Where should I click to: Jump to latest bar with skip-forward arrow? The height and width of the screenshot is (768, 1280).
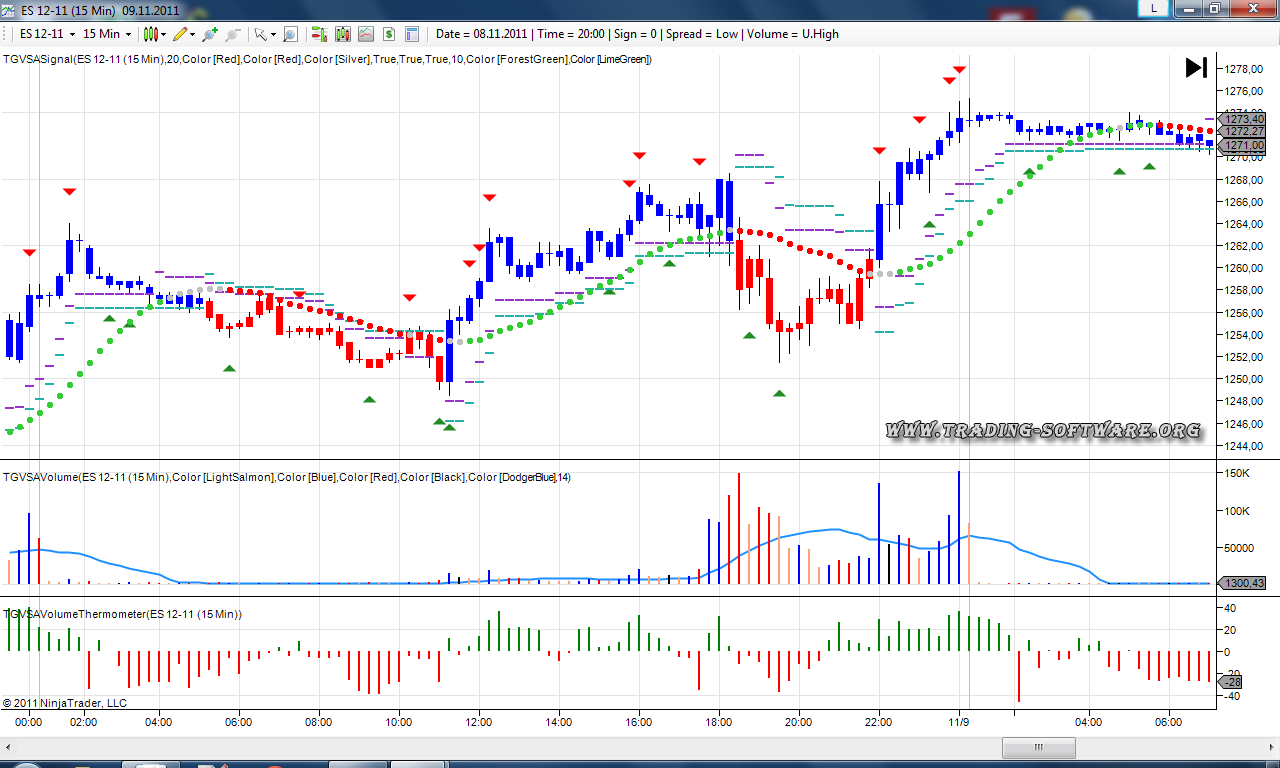click(1196, 67)
